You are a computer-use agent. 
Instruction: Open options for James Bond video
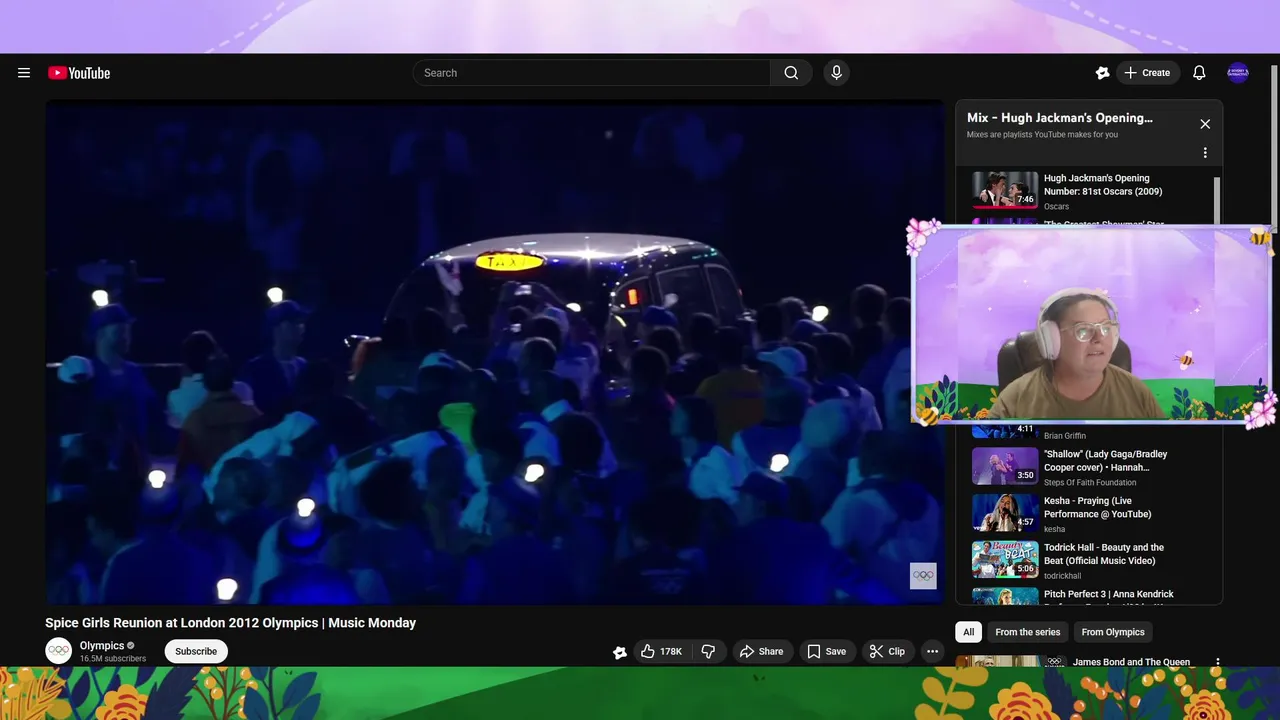pos(1217,662)
